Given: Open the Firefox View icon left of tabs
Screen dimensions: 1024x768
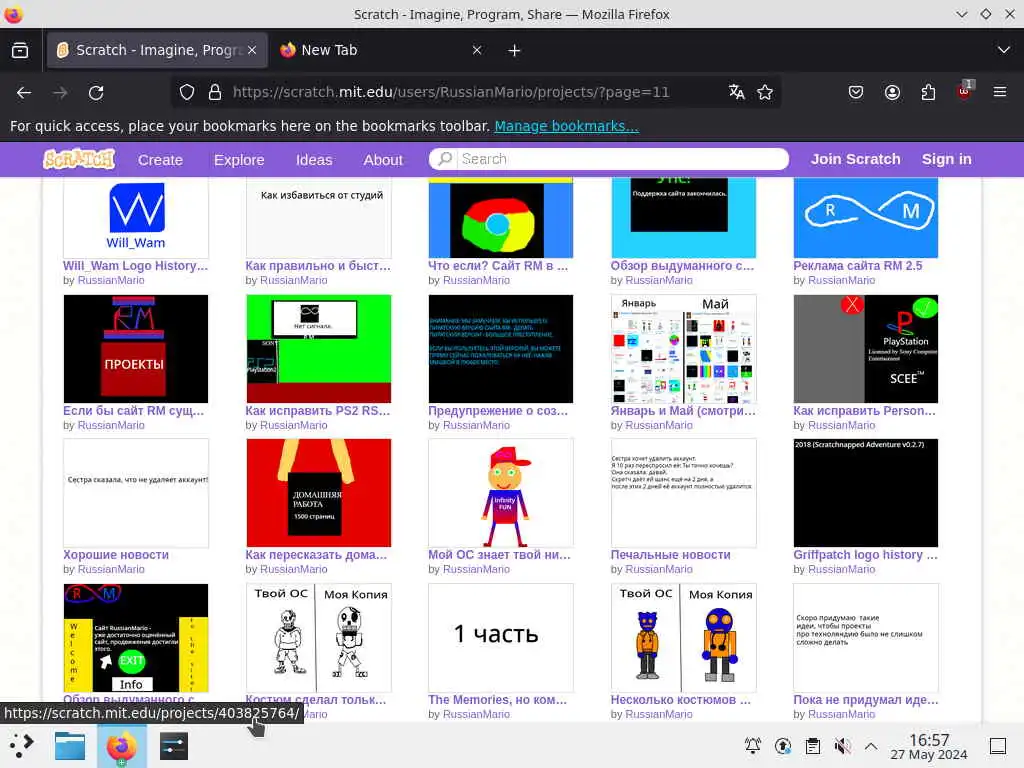Looking at the screenshot, I should (20, 50).
